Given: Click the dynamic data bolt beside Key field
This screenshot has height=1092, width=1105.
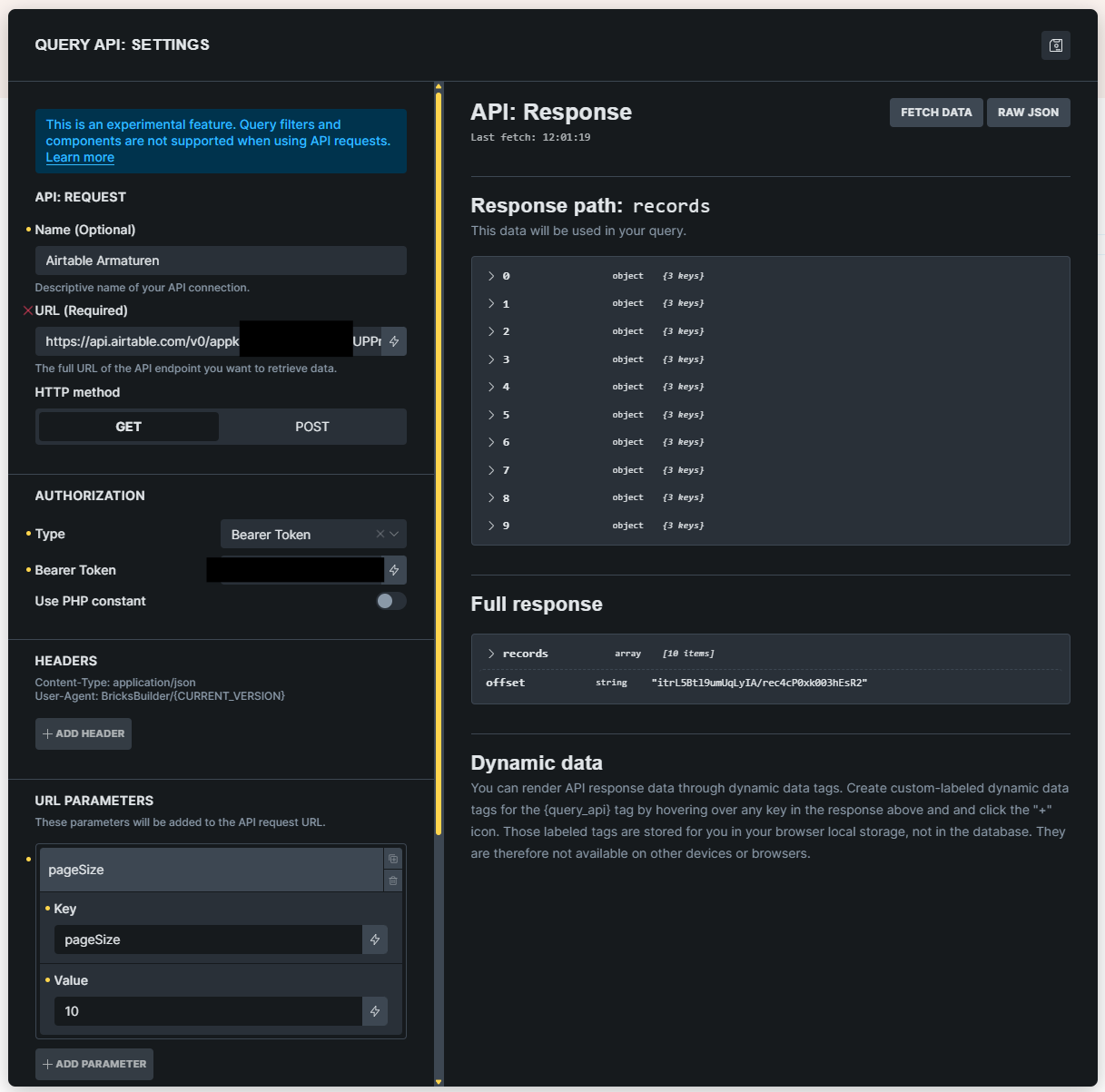Looking at the screenshot, I should click(375, 940).
